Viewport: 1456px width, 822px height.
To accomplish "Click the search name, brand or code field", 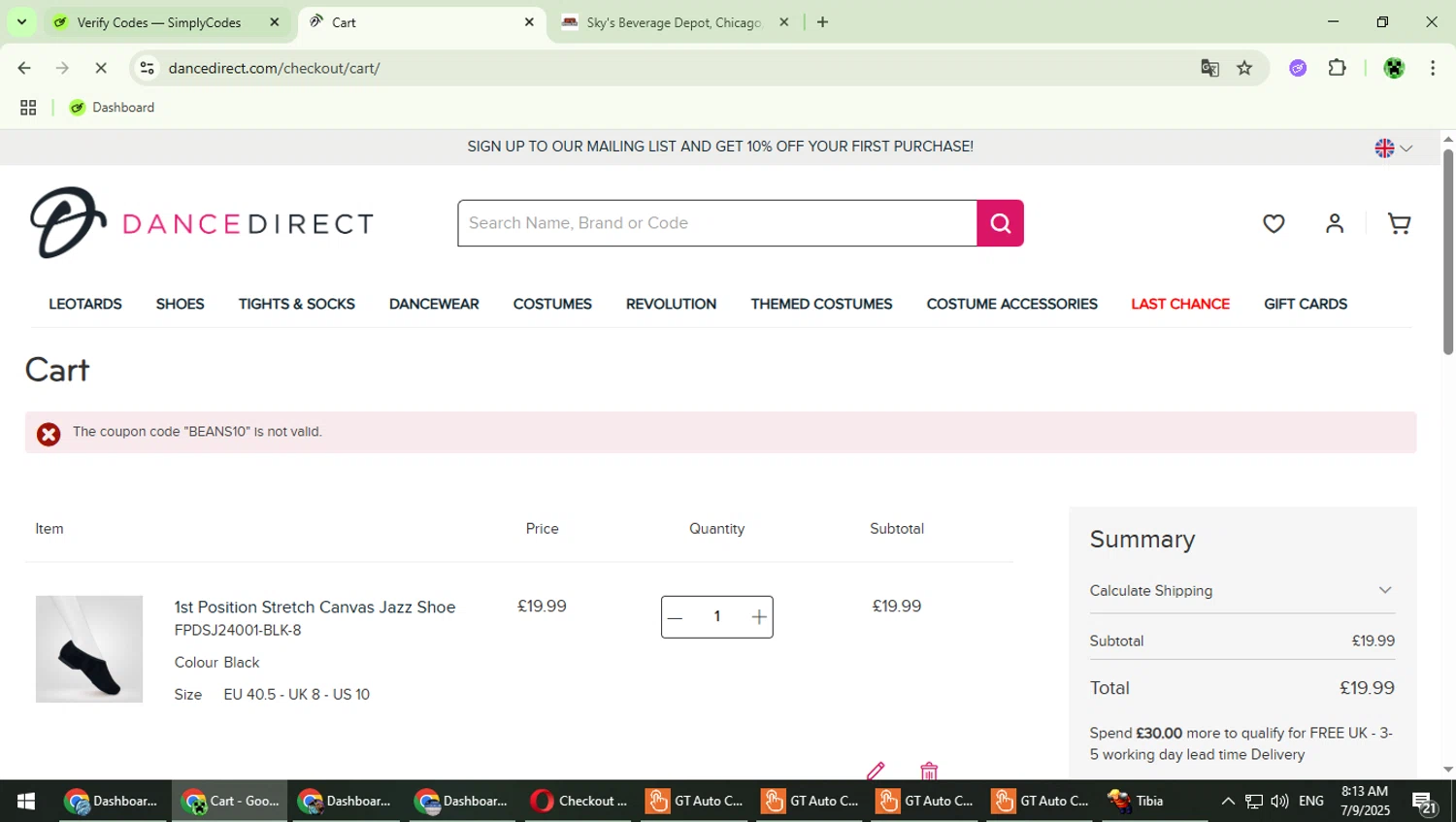I will [717, 223].
